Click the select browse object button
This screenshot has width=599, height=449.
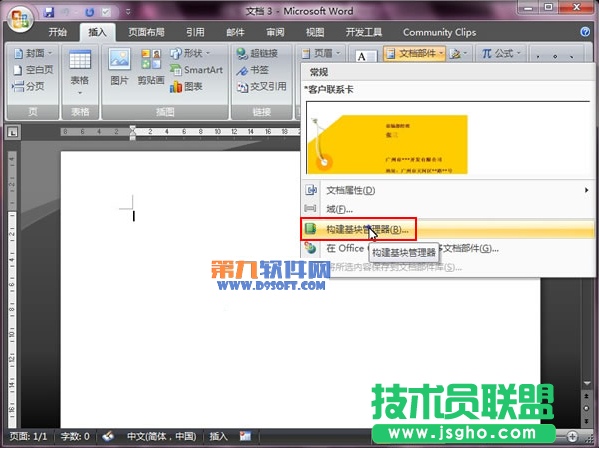[587, 408]
